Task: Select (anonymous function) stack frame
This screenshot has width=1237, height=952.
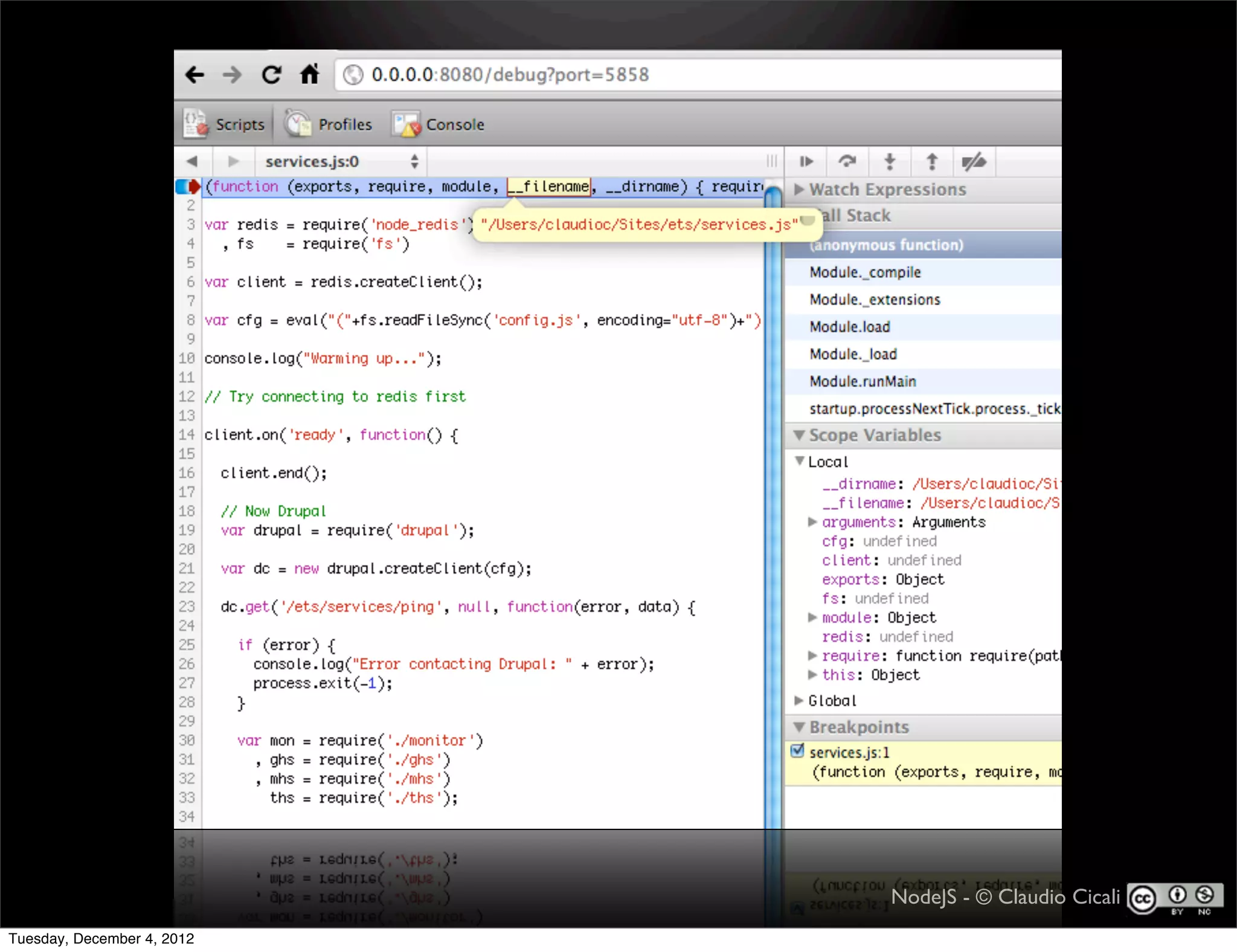Action: [923, 245]
